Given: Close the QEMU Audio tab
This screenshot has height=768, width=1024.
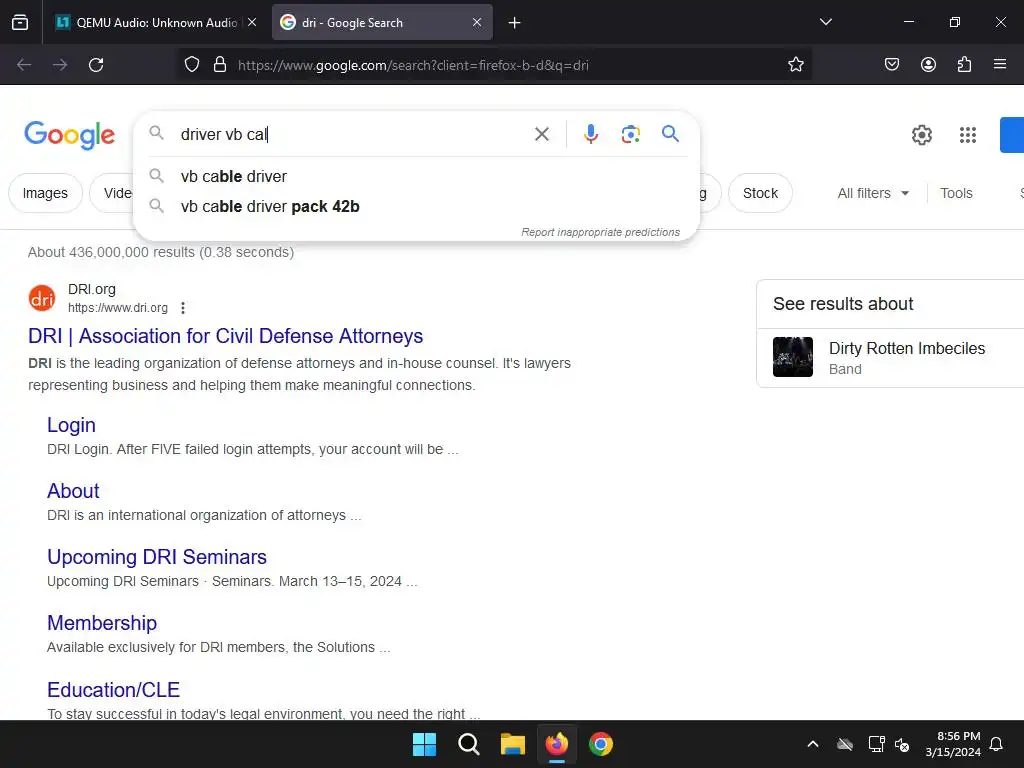Looking at the screenshot, I should [x=252, y=22].
